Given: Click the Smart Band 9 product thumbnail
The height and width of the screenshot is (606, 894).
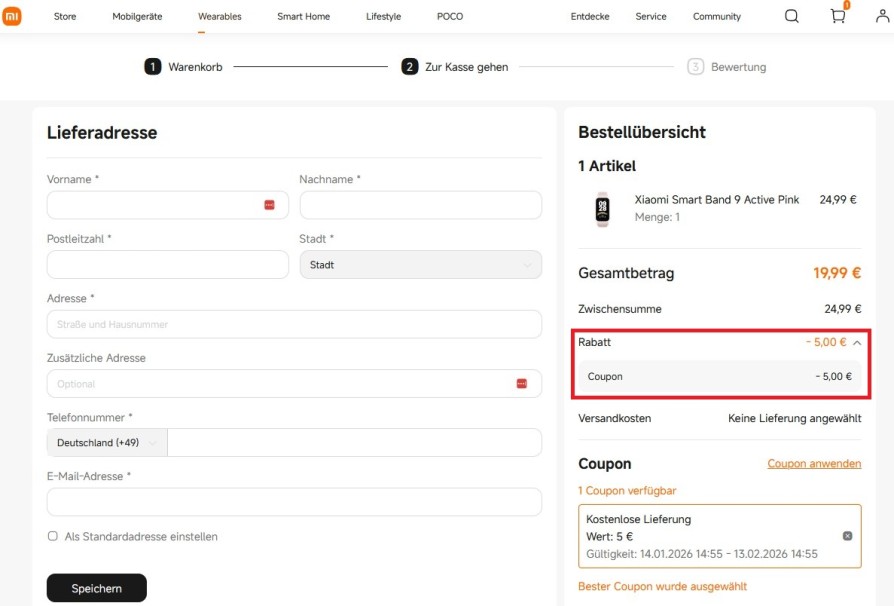Looking at the screenshot, I should [602, 208].
